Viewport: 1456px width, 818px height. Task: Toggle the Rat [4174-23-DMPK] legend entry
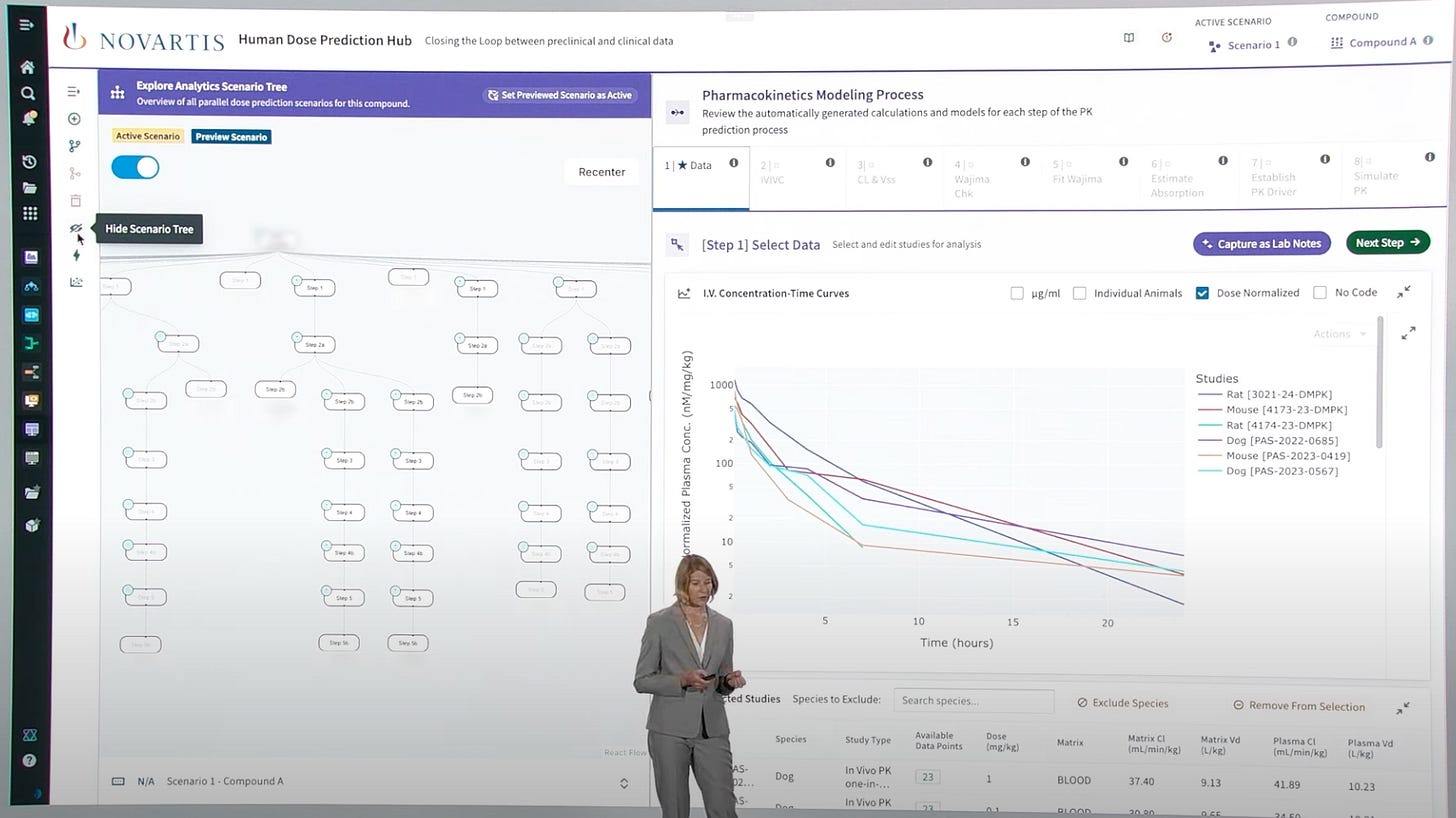pyautogui.click(x=1265, y=425)
